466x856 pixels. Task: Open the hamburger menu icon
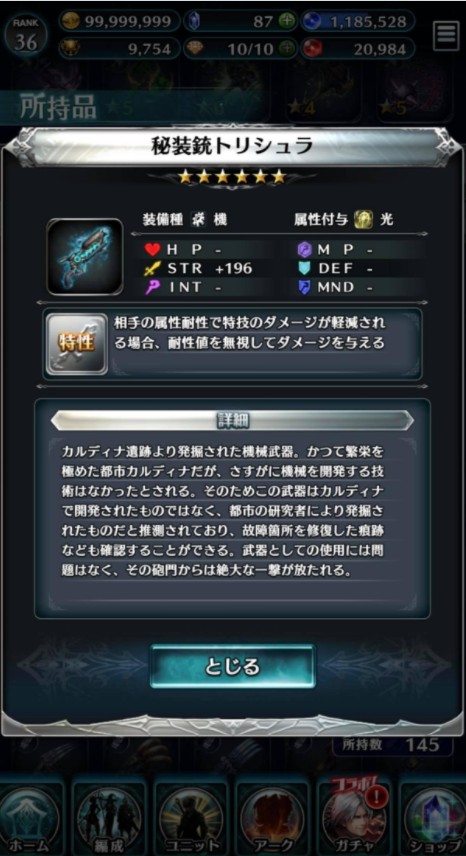point(446,36)
